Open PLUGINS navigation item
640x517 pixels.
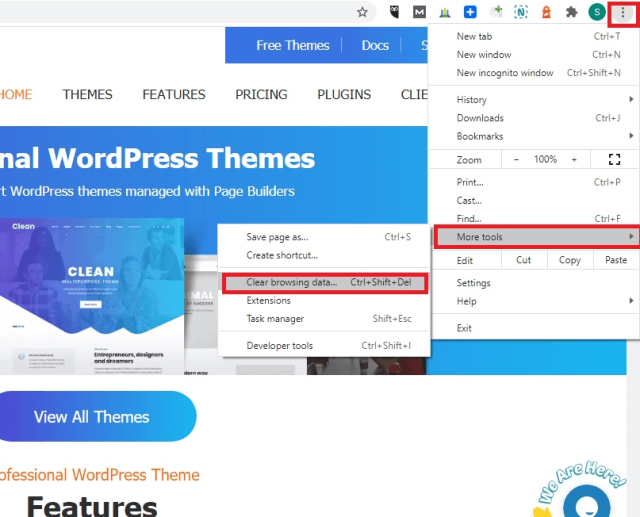344,94
